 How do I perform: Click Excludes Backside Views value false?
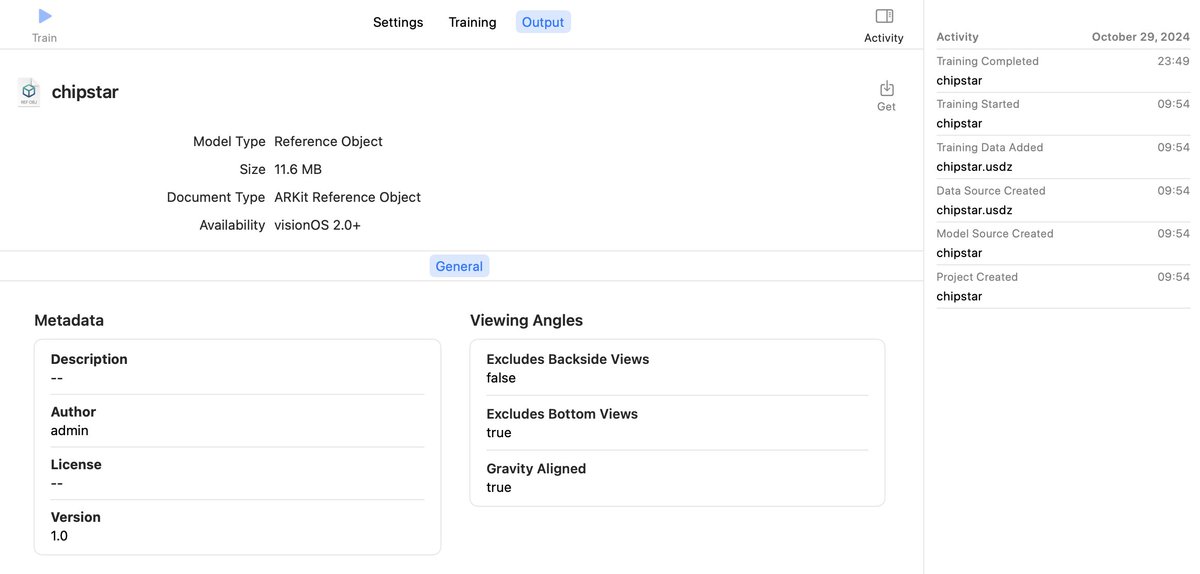coord(501,378)
